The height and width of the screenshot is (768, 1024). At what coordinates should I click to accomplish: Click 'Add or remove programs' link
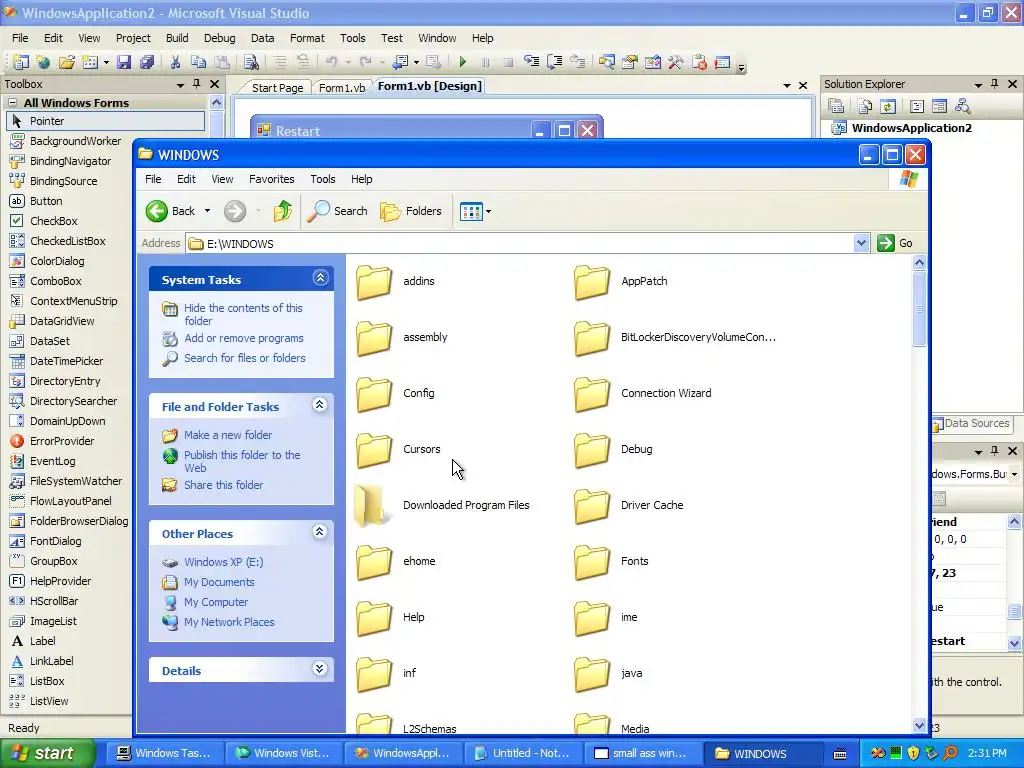(x=244, y=338)
